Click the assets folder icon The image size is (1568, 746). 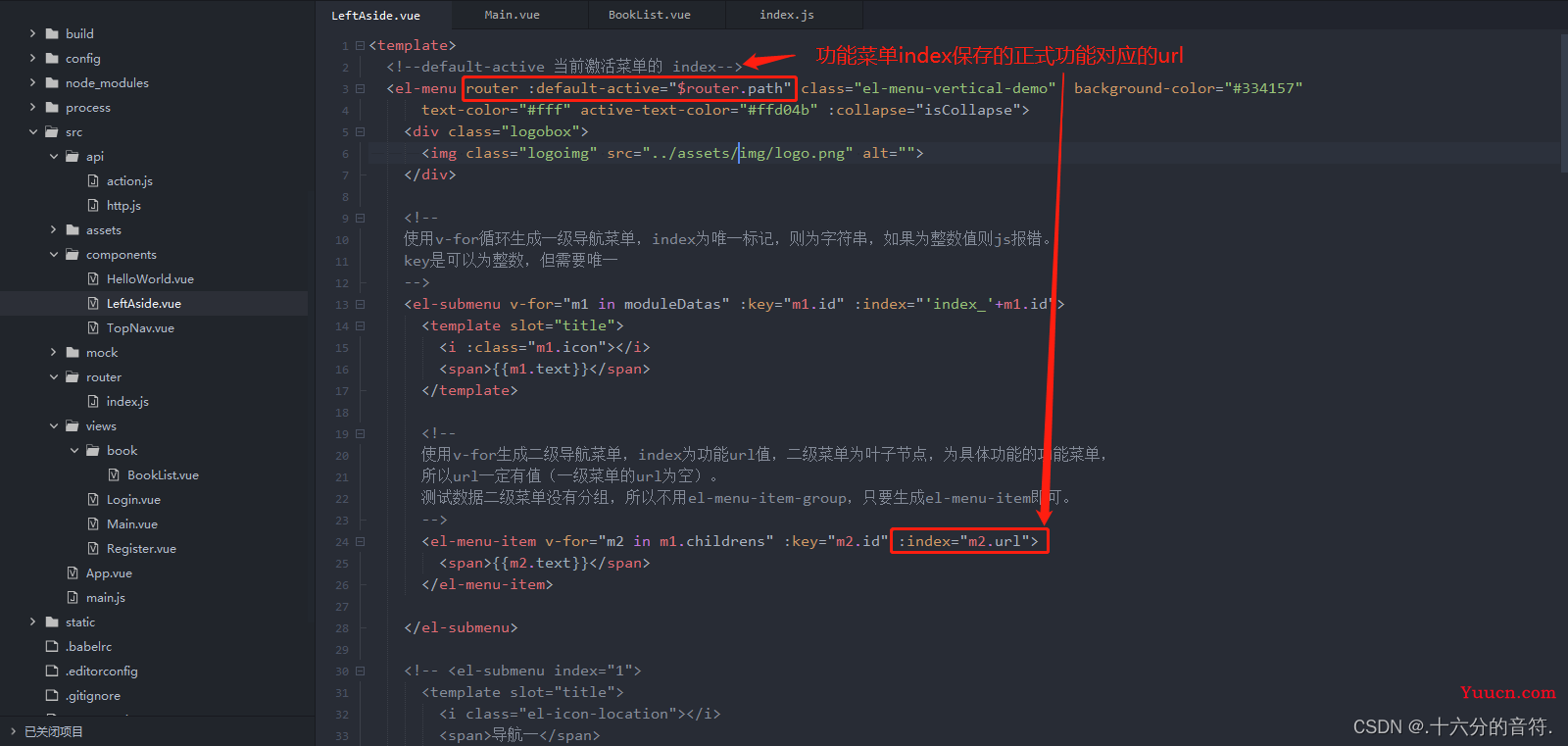pos(73,229)
